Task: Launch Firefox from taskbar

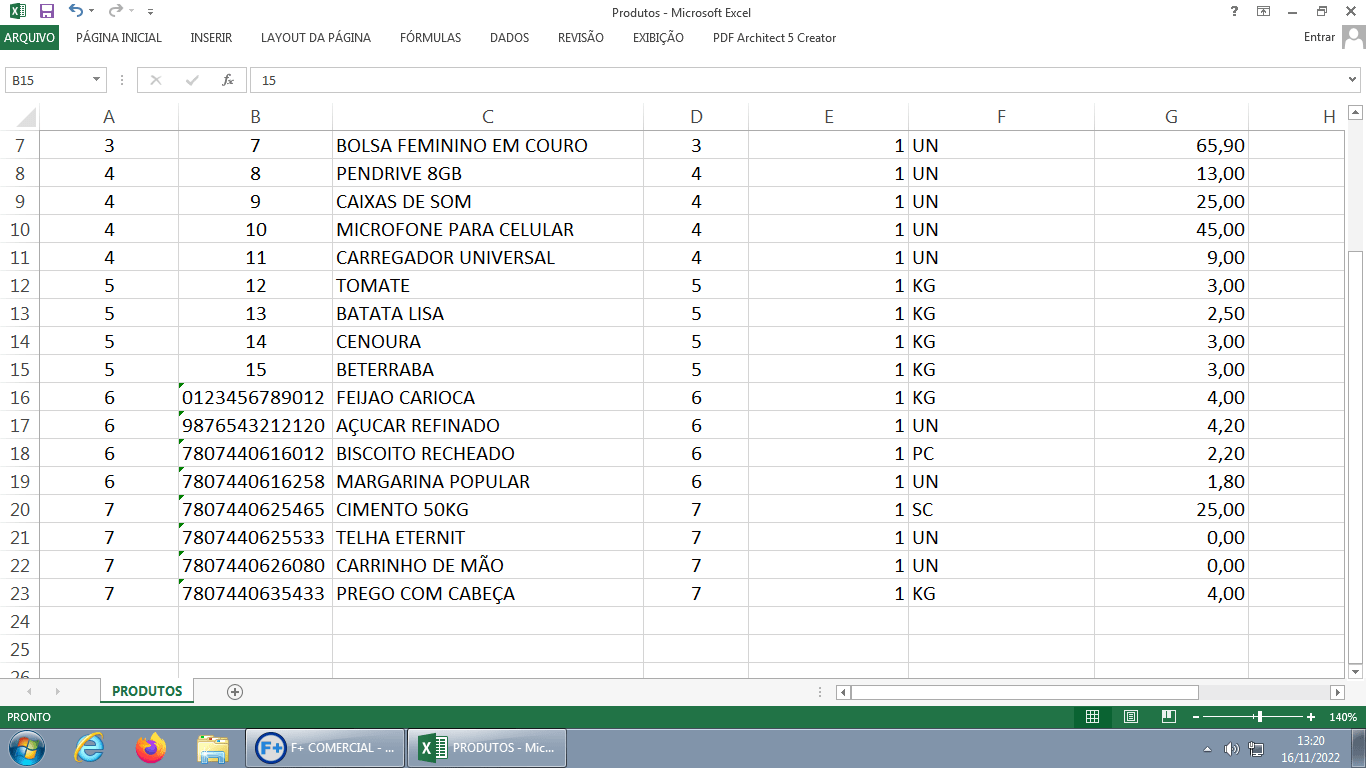Action: [151, 748]
